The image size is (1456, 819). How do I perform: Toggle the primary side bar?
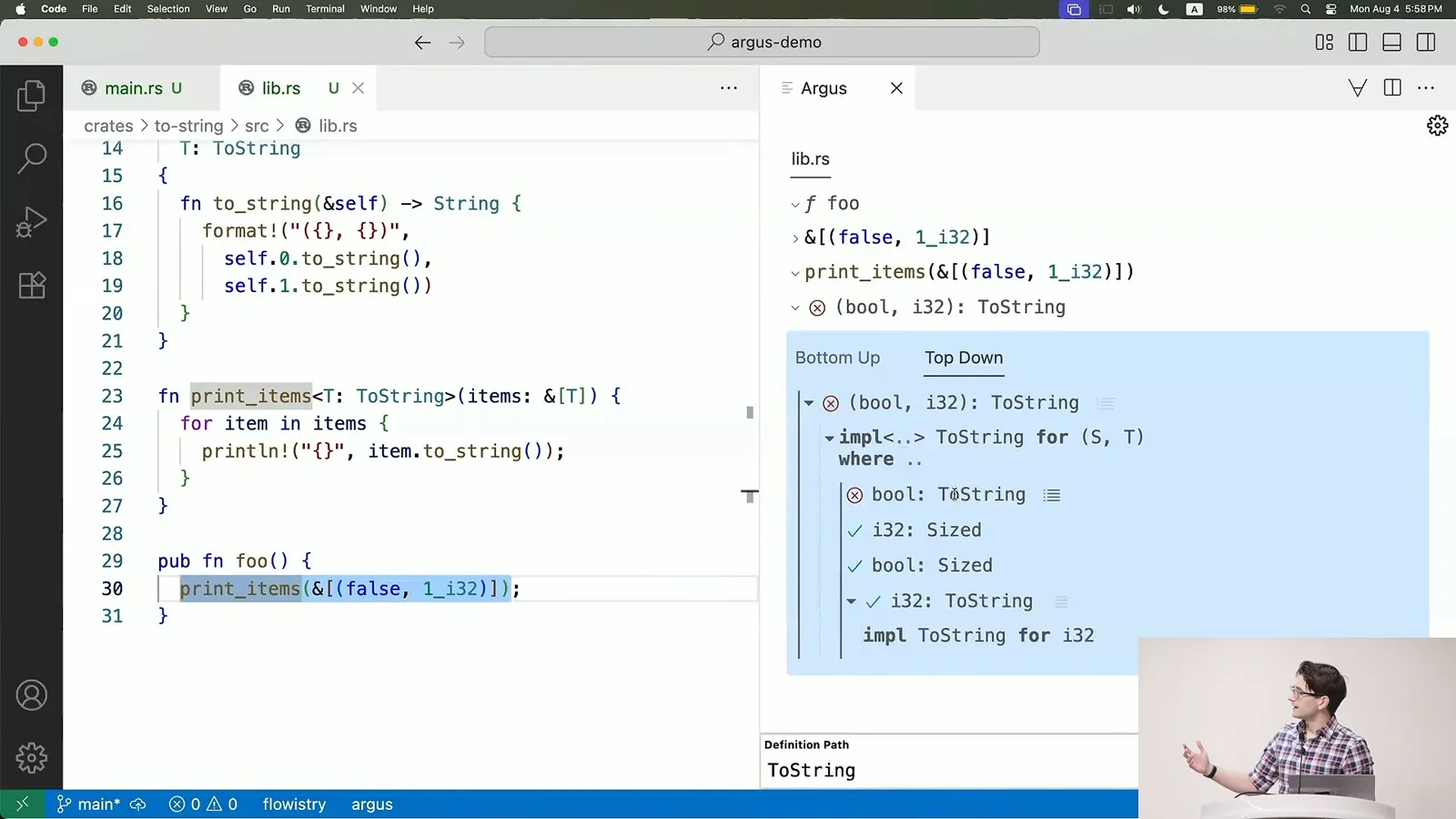click(1358, 42)
